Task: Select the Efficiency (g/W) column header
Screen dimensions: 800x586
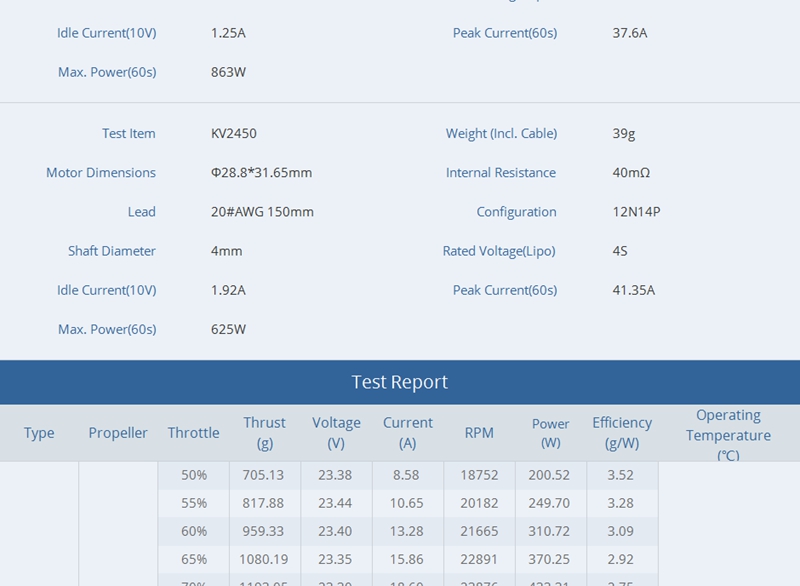Action: (x=621, y=433)
